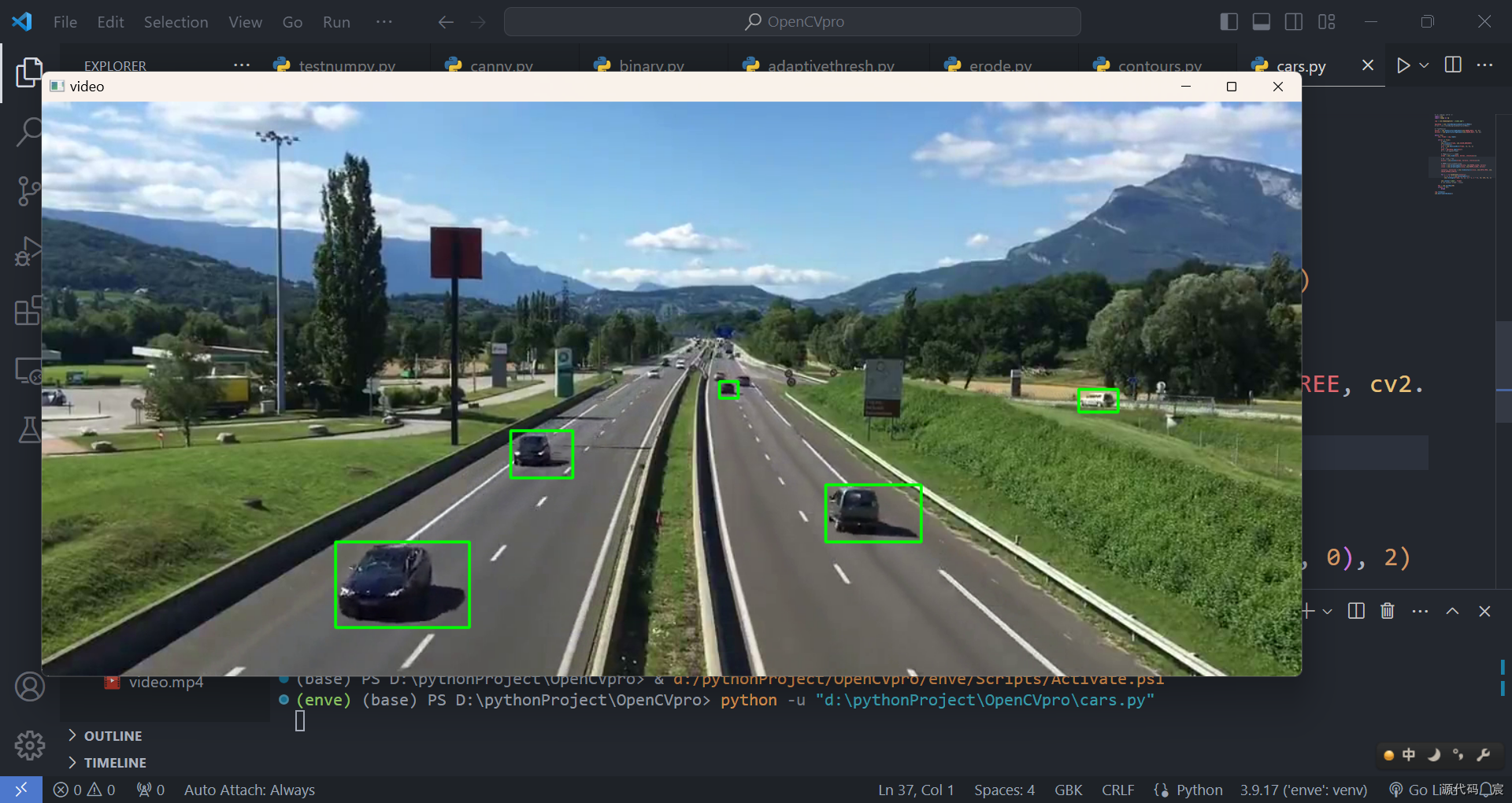The width and height of the screenshot is (1512, 803).
Task: Open the terminal launch profile dropdown
Action: [x=1328, y=612]
